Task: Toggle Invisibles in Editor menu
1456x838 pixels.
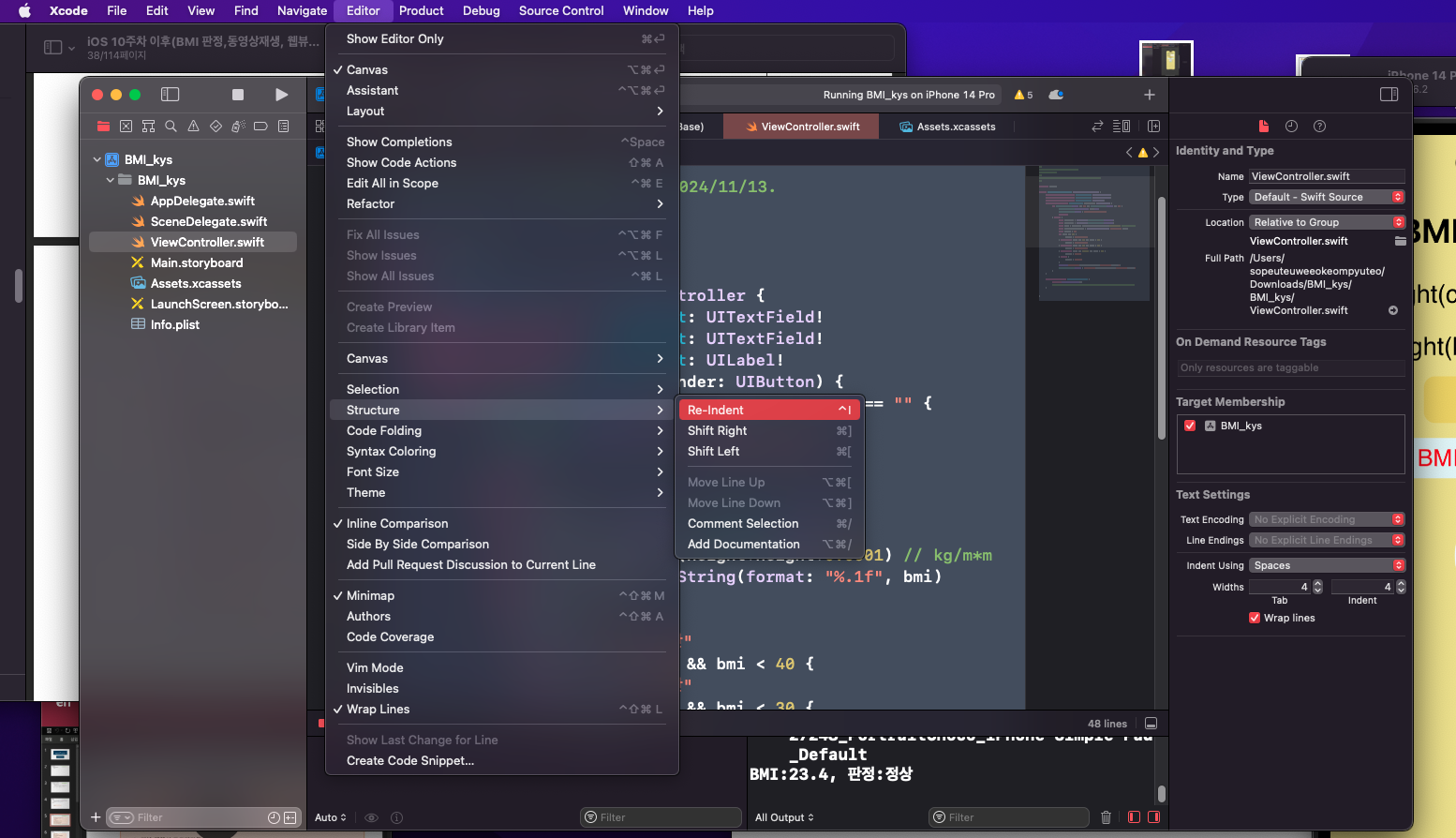Action: click(x=501, y=688)
